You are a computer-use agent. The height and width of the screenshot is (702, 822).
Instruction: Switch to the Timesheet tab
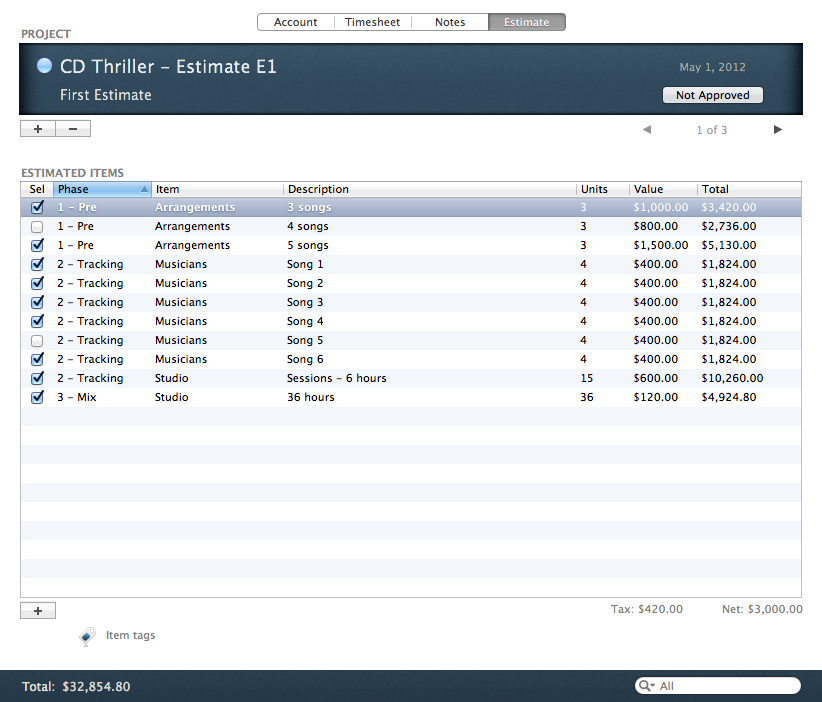pyautogui.click(x=371, y=22)
